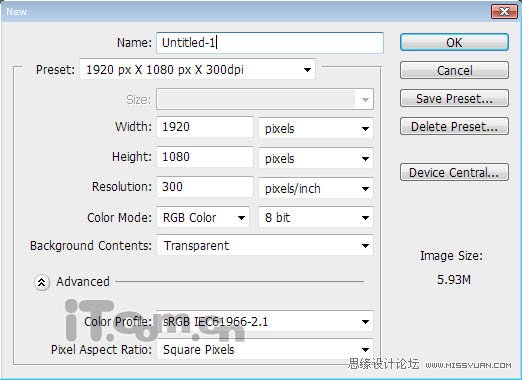Open the Width units dropdown
The image size is (522, 380).
pyautogui.click(x=316, y=128)
